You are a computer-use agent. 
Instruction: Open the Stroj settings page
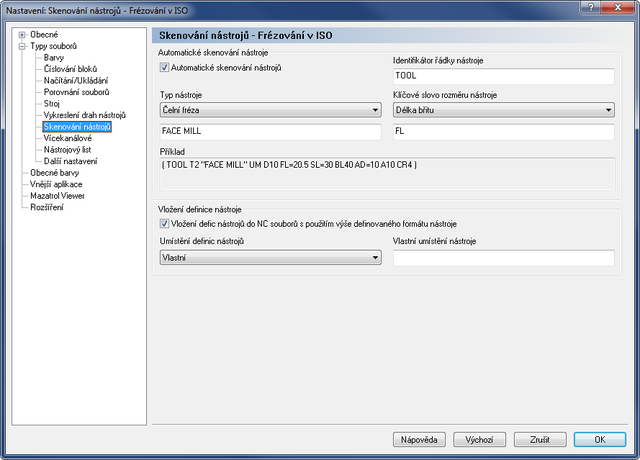coord(52,103)
